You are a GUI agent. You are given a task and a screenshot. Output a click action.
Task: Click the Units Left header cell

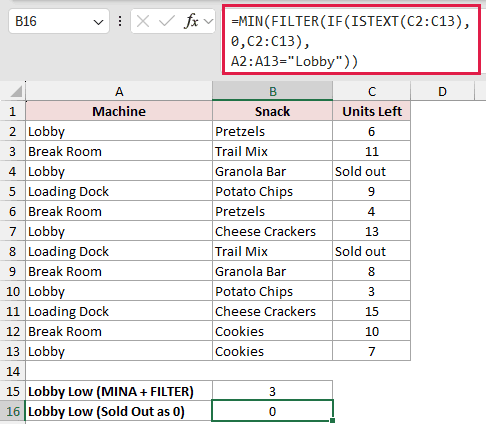point(372,111)
